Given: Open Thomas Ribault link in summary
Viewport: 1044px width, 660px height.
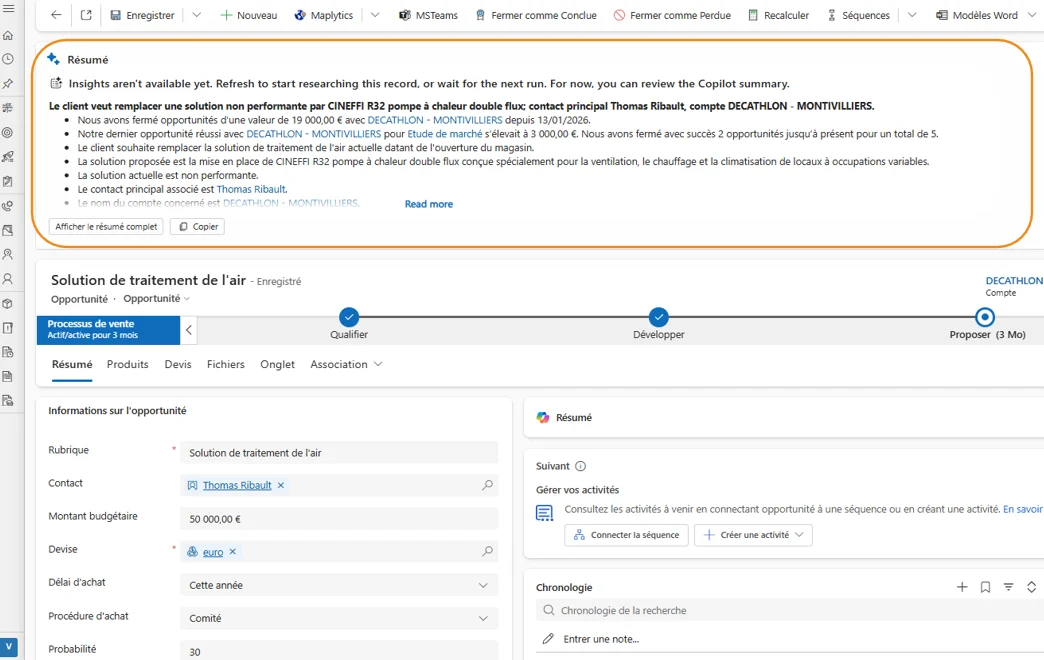Looking at the screenshot, I should (x=251, y=189).
